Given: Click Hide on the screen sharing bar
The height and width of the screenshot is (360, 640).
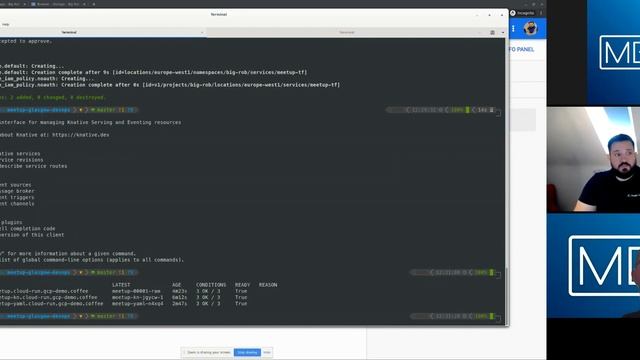Looking at the screenshot, I should (x=267, y=352).
